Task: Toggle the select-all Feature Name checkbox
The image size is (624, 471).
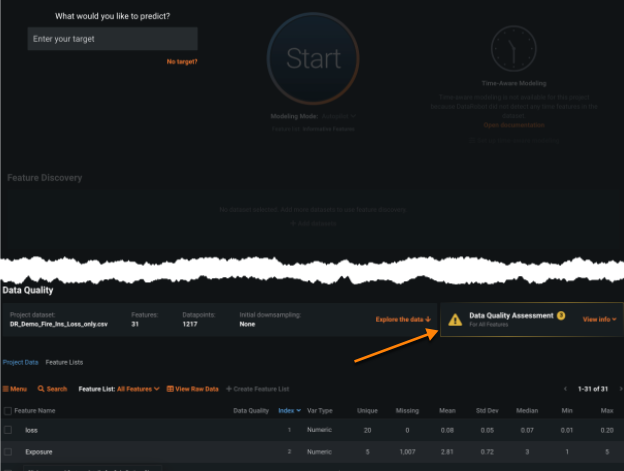Action: click(8, 411)
